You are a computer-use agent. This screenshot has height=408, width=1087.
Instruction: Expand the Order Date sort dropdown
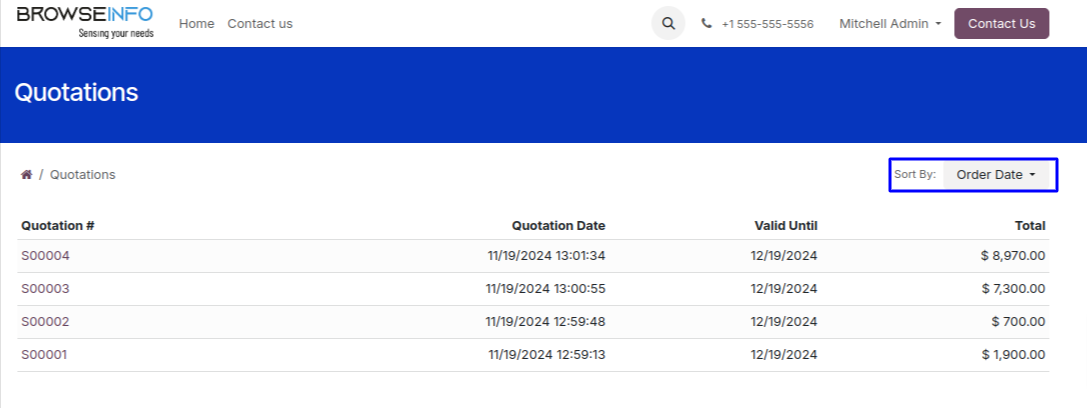pos(996,175)
